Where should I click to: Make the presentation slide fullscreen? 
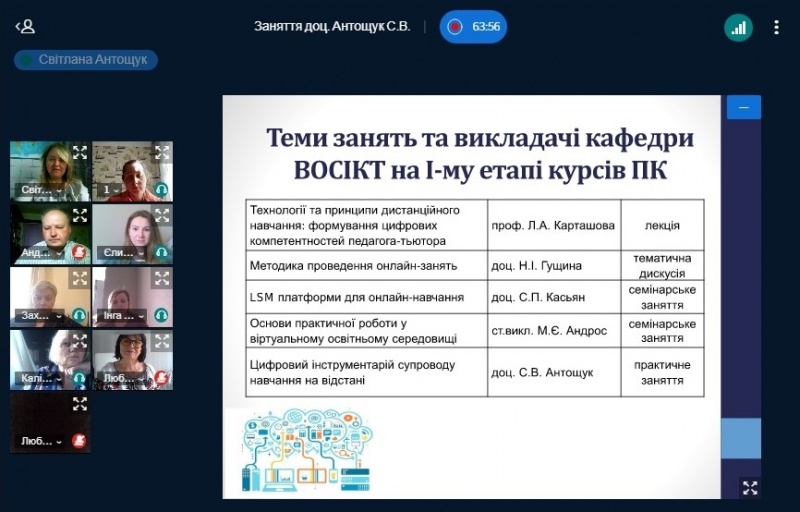pos(749,488)
